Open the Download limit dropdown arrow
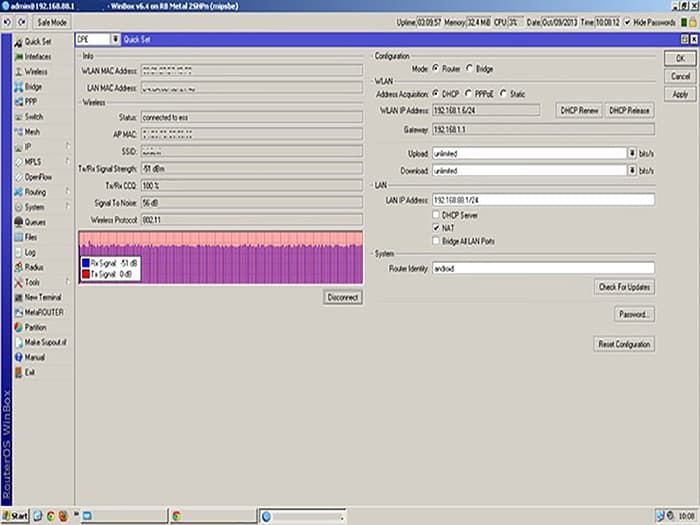The width and height of the screenshot is (700, 525). click(x=631, y=171)
